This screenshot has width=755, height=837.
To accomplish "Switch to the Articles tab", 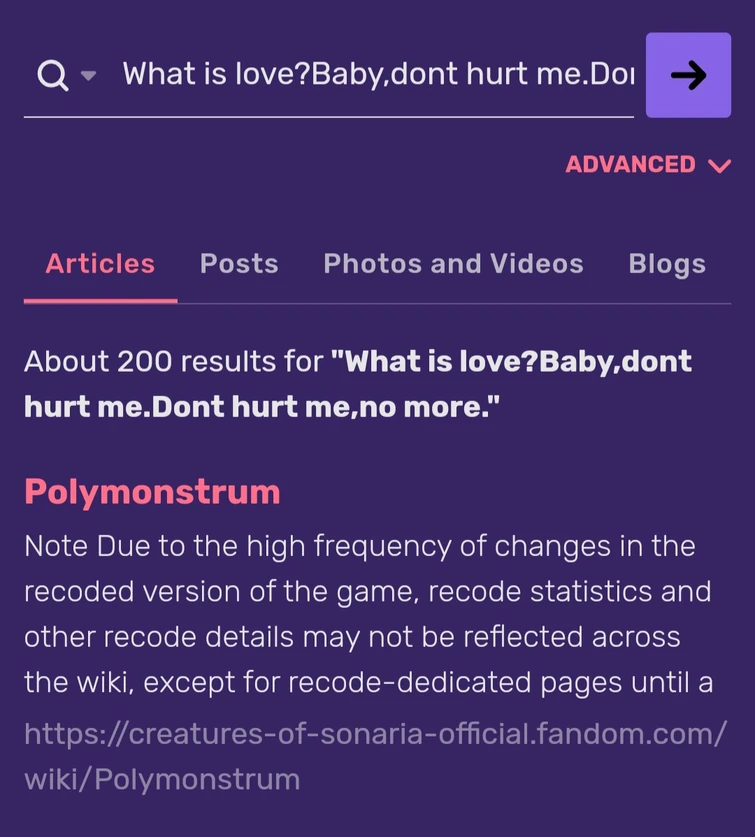I will pos(100,263).
